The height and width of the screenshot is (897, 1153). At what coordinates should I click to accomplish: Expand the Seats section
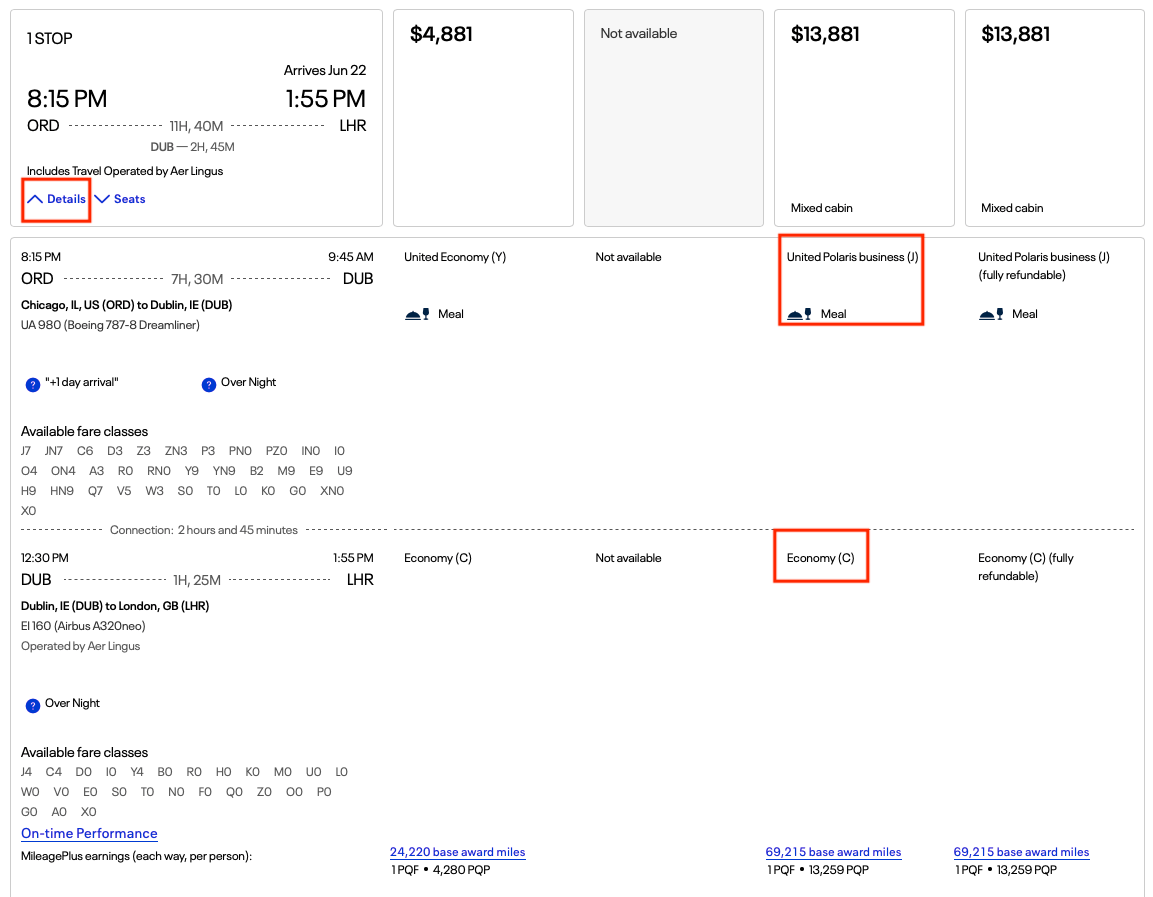pos(120,199)
